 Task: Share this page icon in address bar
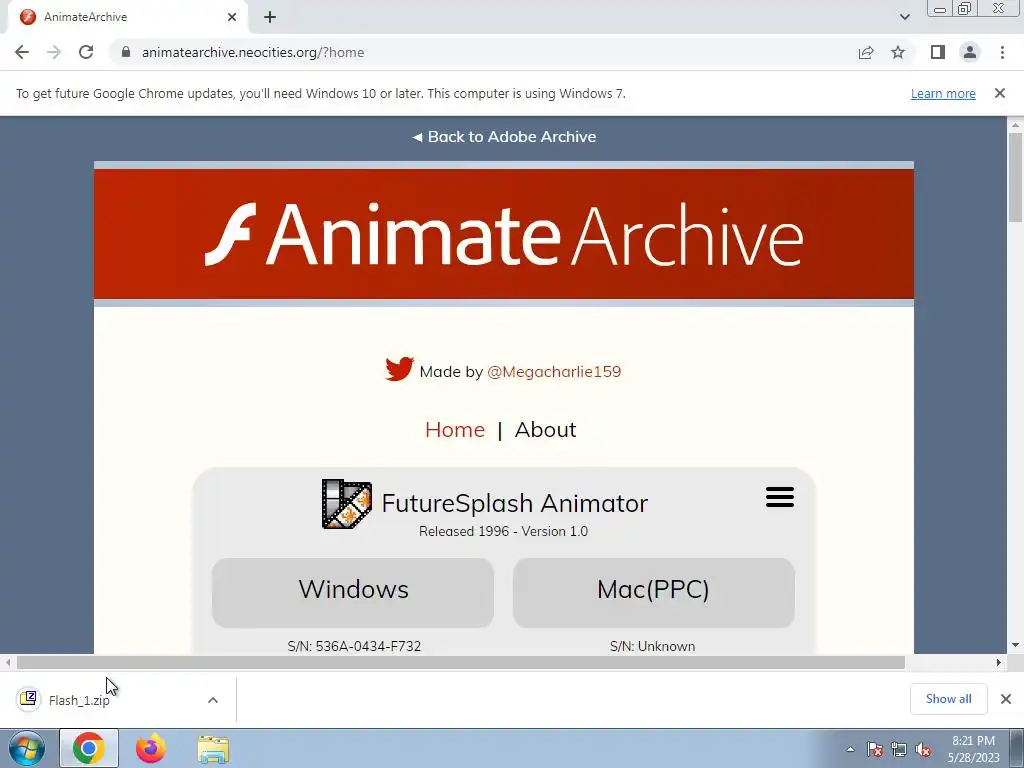866,52
